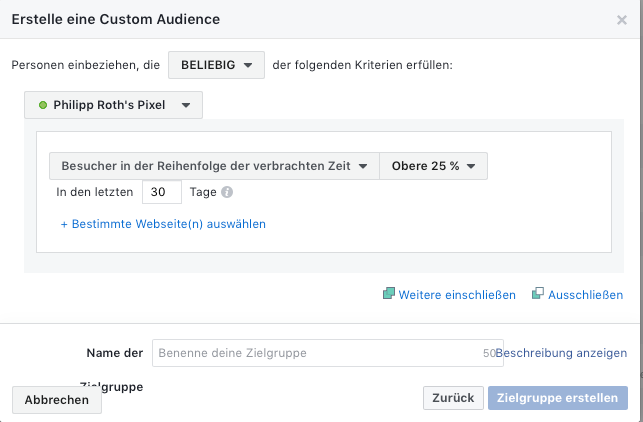Open Beschreibung anzeigen link
643x422 pixels.
pos(561,353)
